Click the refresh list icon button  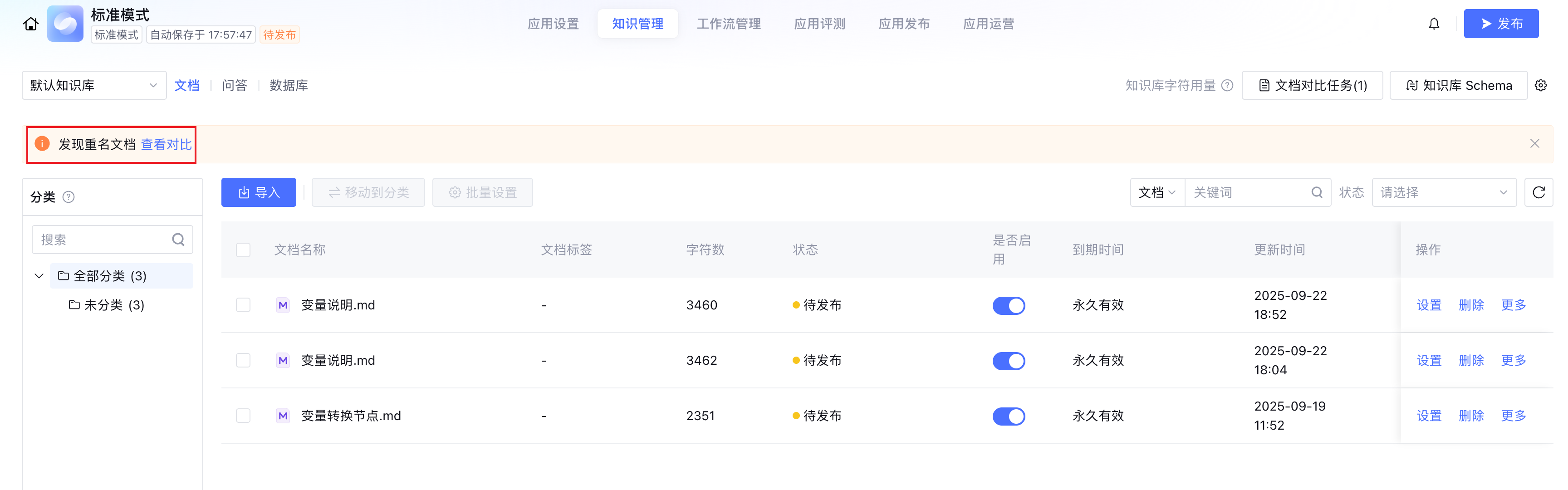(1538, 192)
